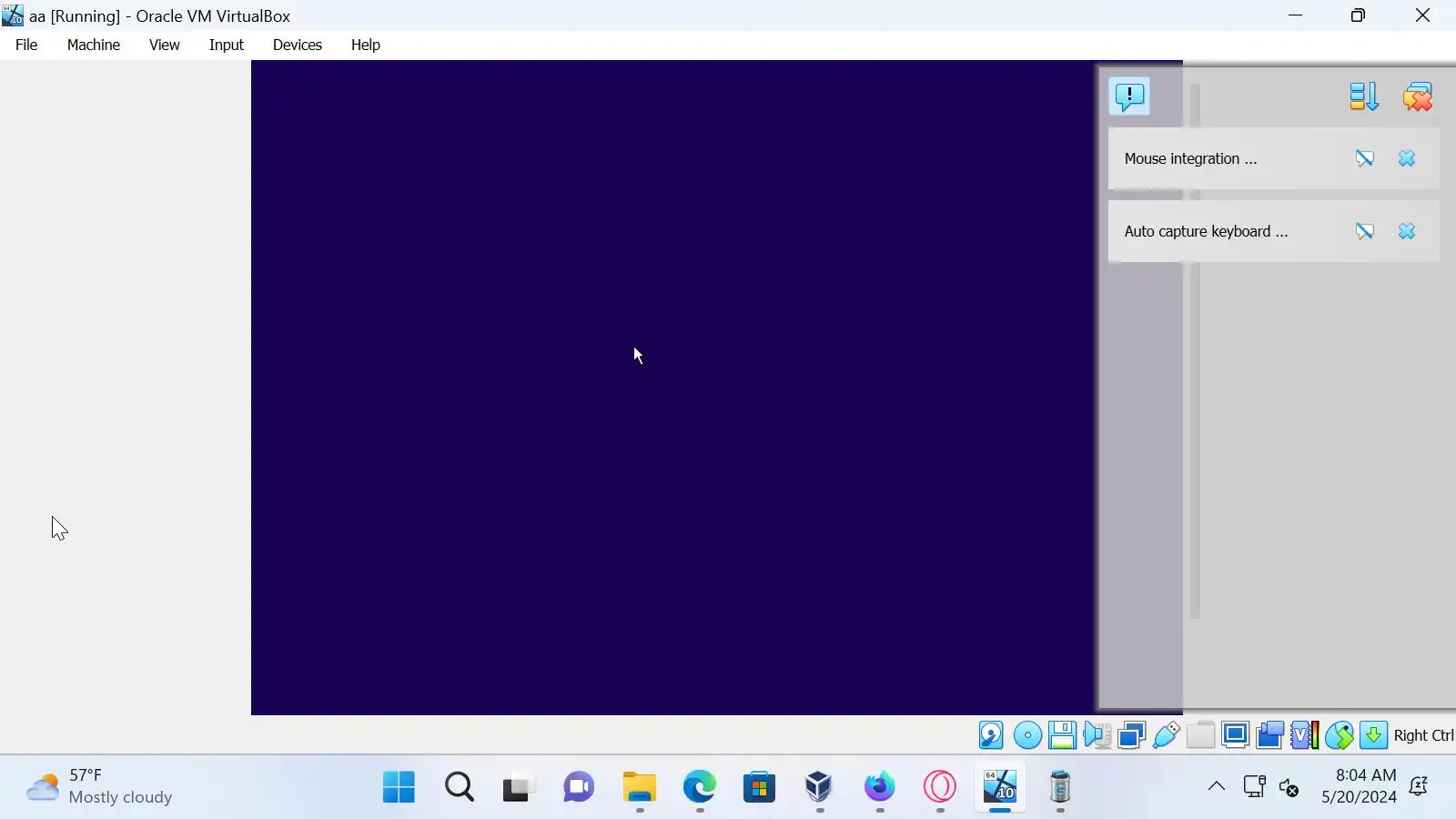The height and width of the screenshot is (819, 1456).
Task: Expand the Auto capture keyboard notification text
Action: (x=1206, y=231)
